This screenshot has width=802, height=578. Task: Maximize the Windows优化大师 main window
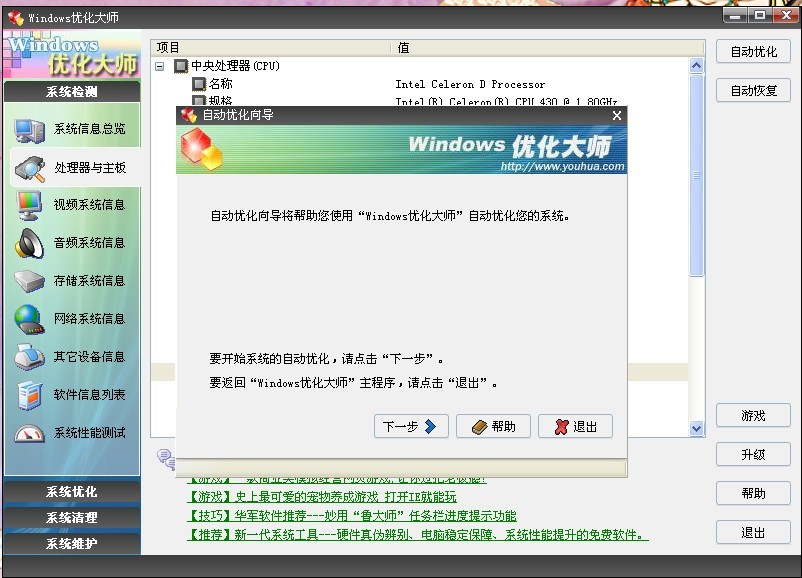point(760,15)
